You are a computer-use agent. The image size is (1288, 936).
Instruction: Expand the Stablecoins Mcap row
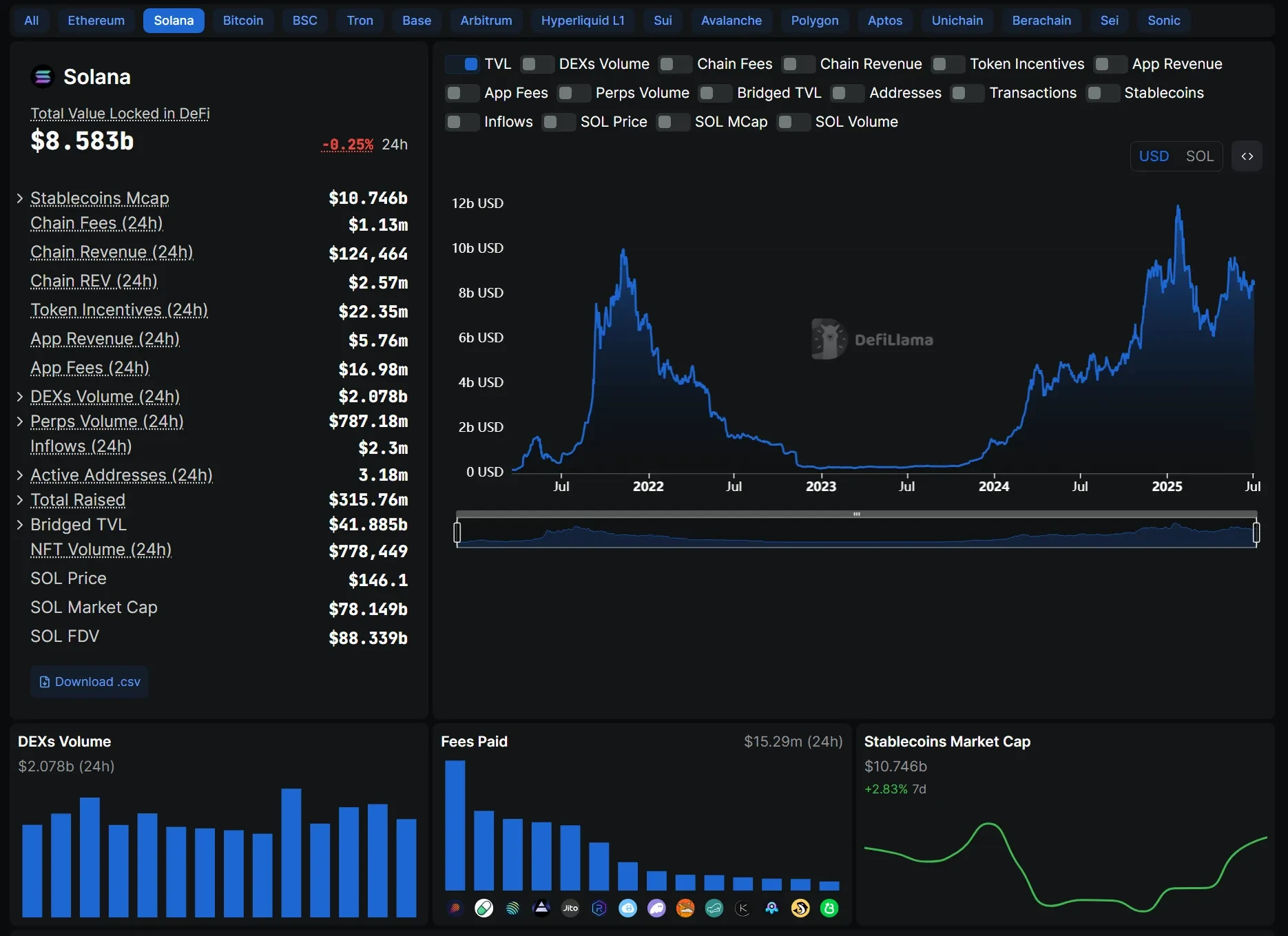20,198
